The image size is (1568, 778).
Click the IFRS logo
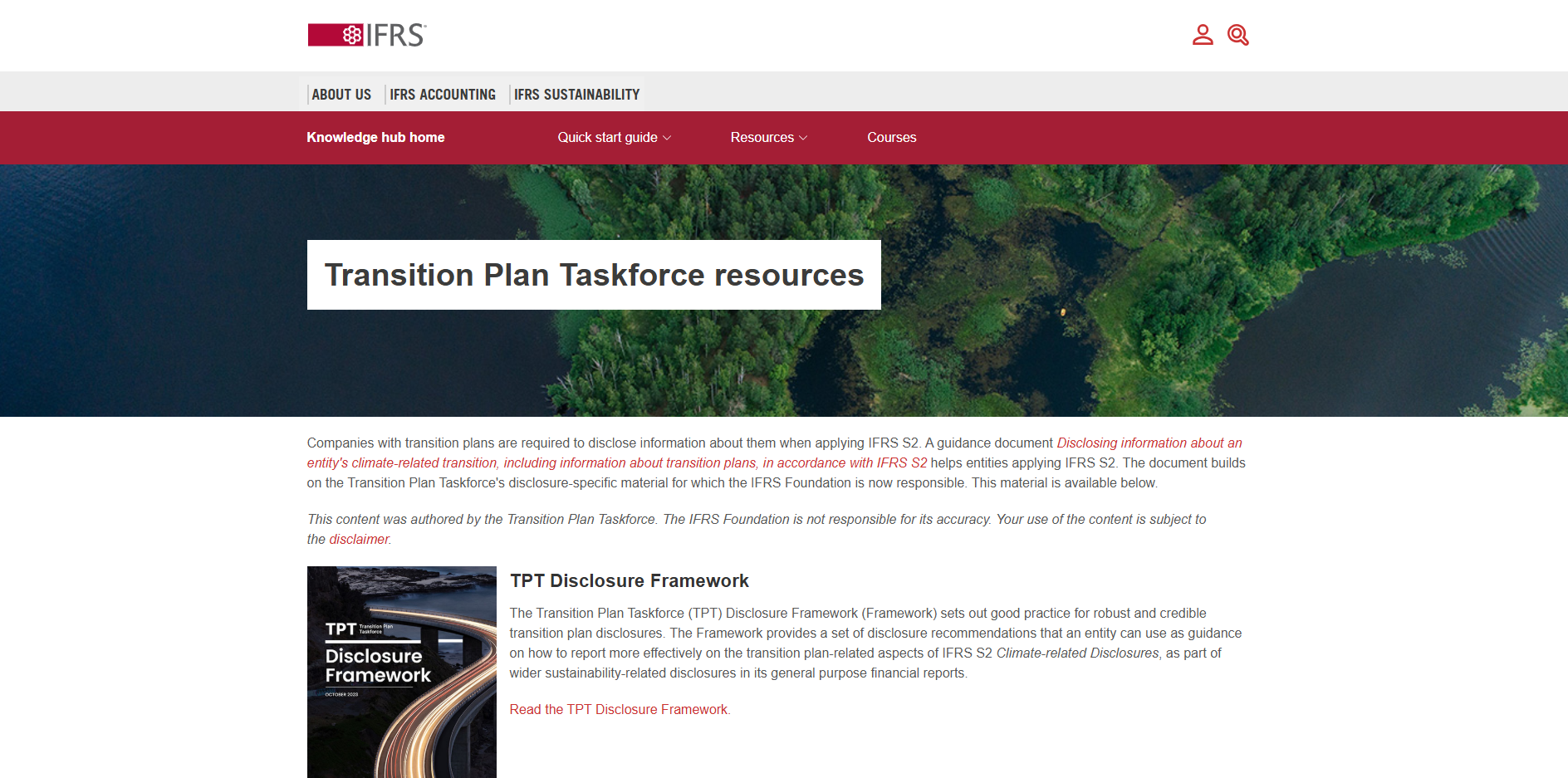[x=366, y=35]
